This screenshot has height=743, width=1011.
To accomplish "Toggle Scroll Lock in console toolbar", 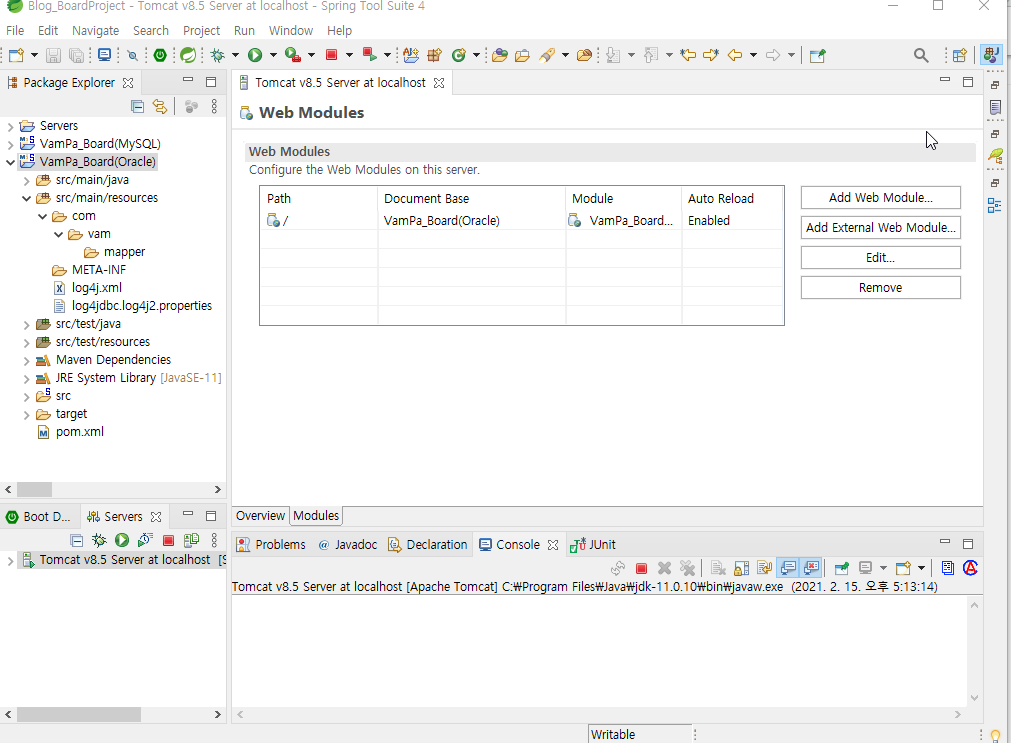I will 741,568.
